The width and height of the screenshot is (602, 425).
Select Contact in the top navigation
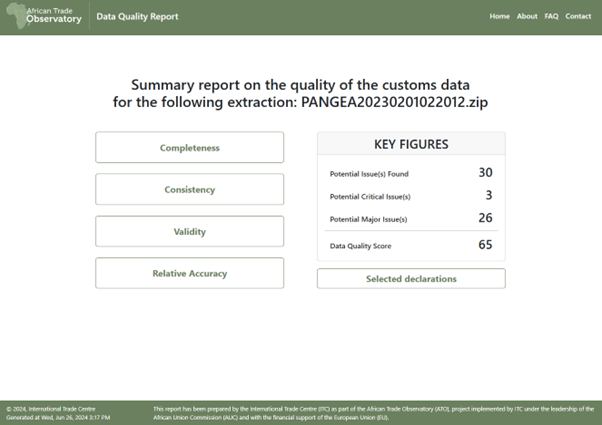[578, 17]
